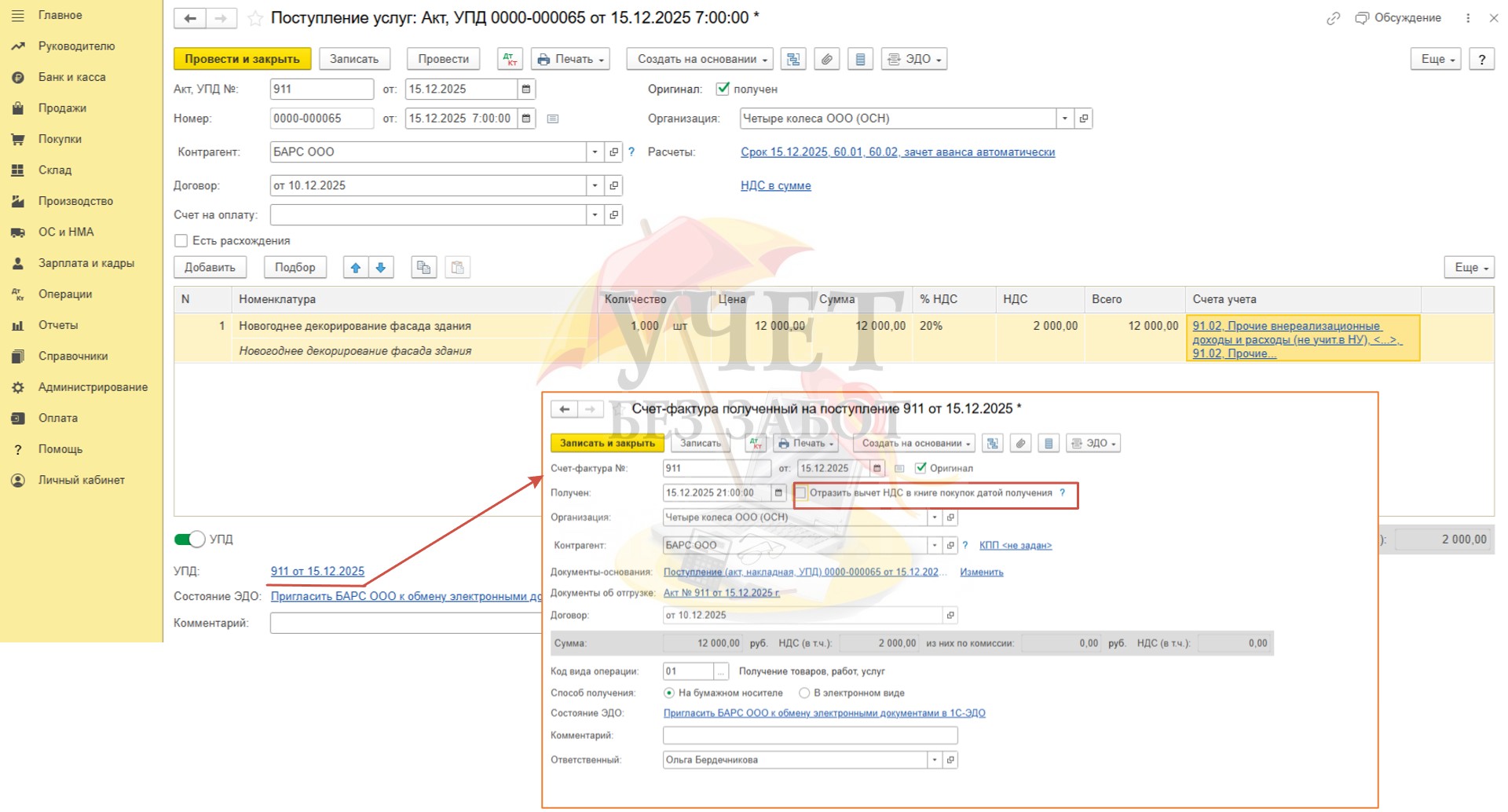Click the copy rows icon
The height and width of the screenshot is (812, 1508).
pos(423,268)
